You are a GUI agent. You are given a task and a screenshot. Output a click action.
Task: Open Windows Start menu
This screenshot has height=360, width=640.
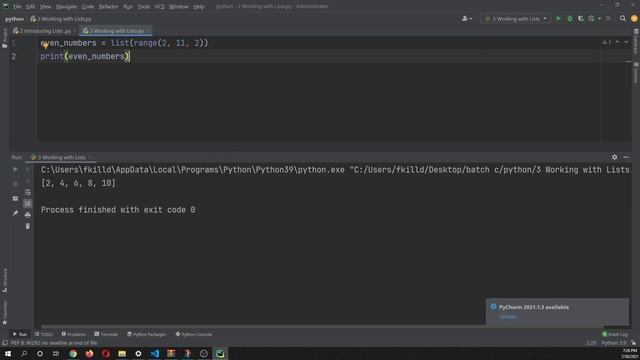pyautogui.click(x=8, y=353)
